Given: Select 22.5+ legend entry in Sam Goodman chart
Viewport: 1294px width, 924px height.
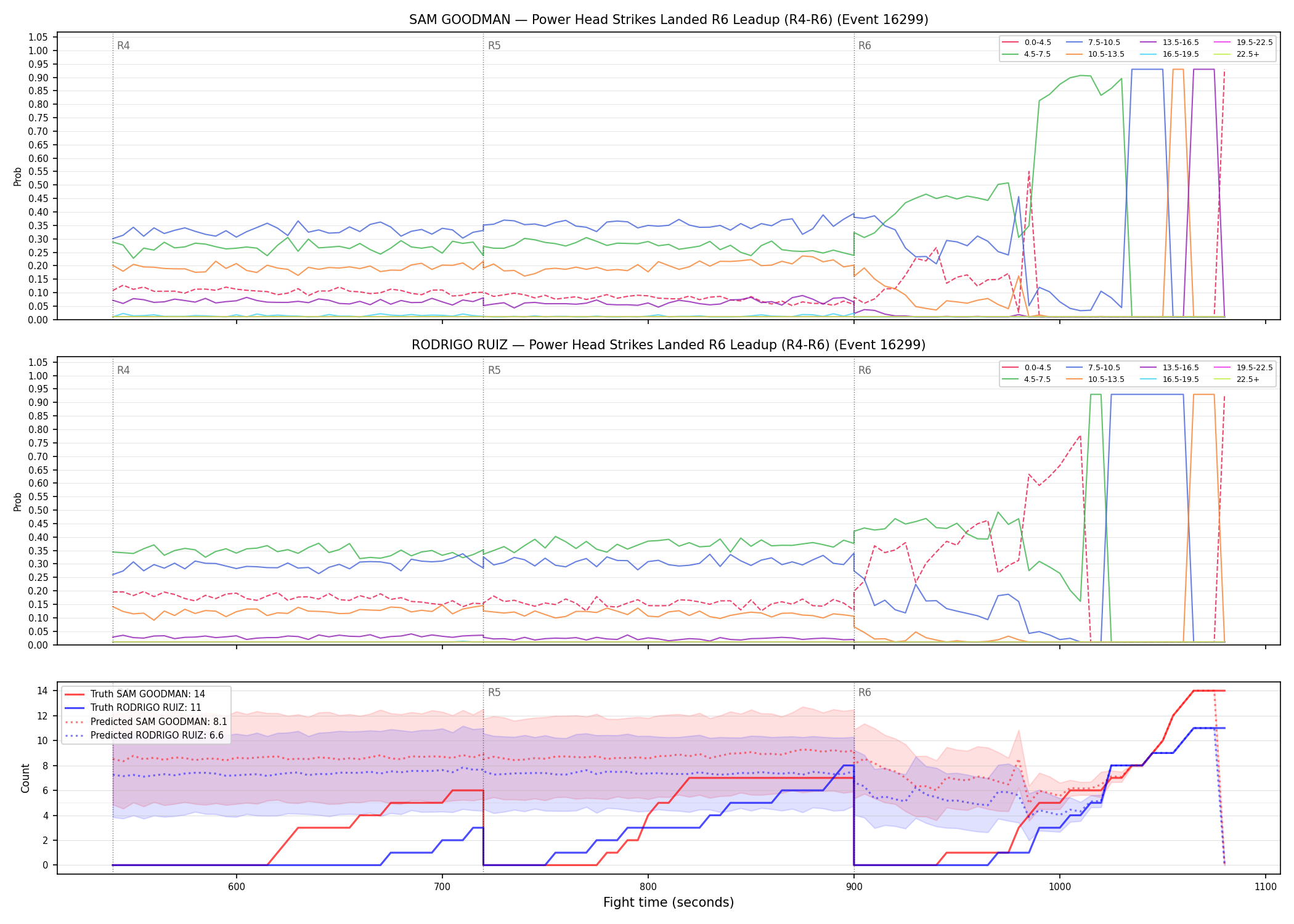Looking at the screenshot, I should tap(1237, 54).
